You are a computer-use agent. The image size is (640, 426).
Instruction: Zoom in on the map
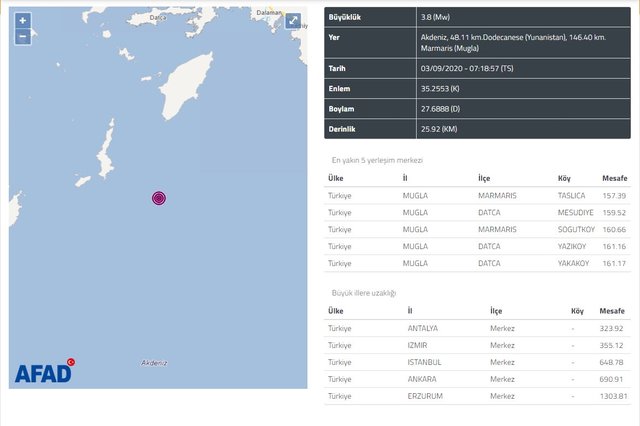pos(22,21)
